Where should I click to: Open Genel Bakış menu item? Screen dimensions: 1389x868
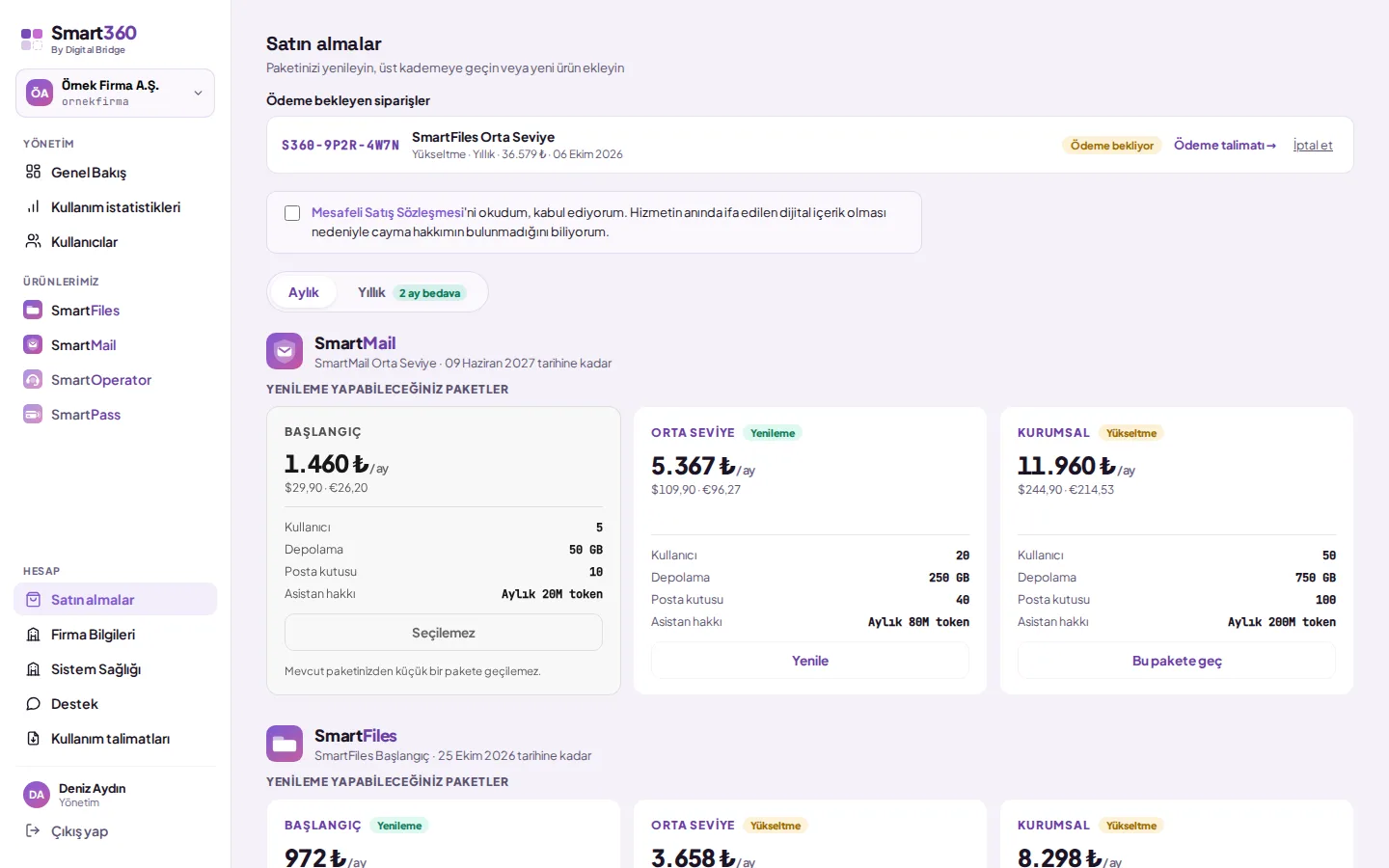point(115,172)
